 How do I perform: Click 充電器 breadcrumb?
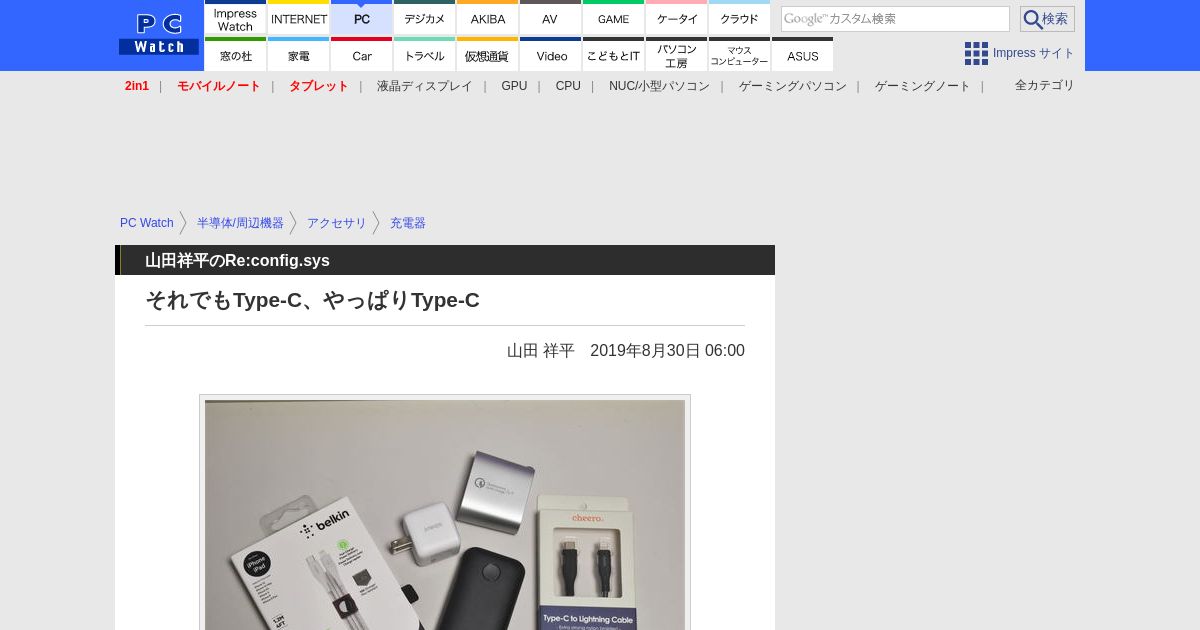(x=408, y=223)
